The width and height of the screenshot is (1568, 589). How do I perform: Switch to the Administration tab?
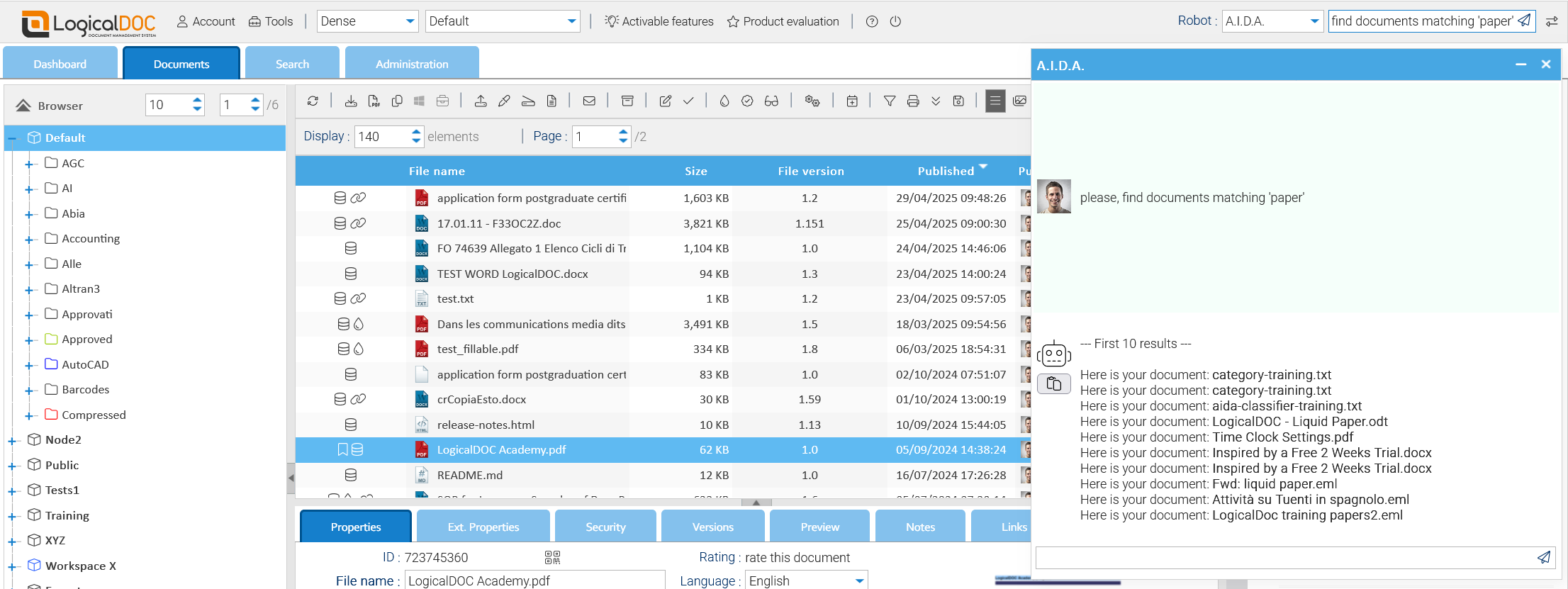click(x=412, y=64)
